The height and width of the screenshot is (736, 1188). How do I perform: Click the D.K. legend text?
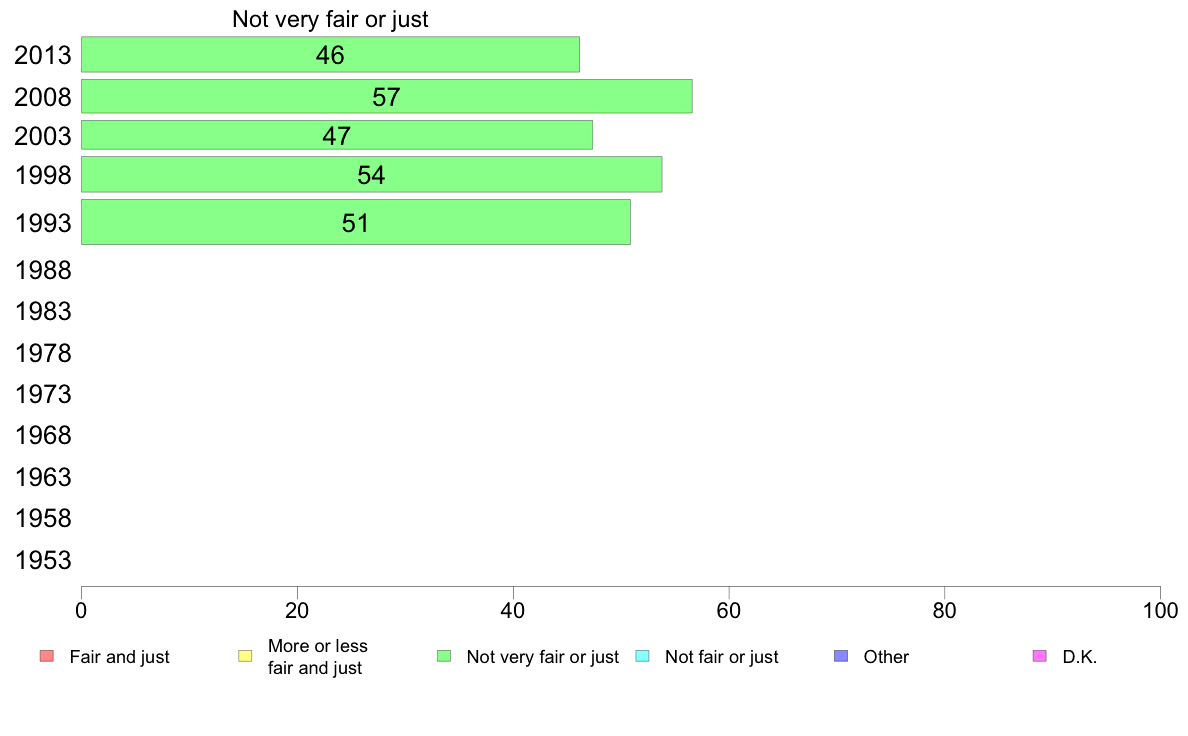1080,657
